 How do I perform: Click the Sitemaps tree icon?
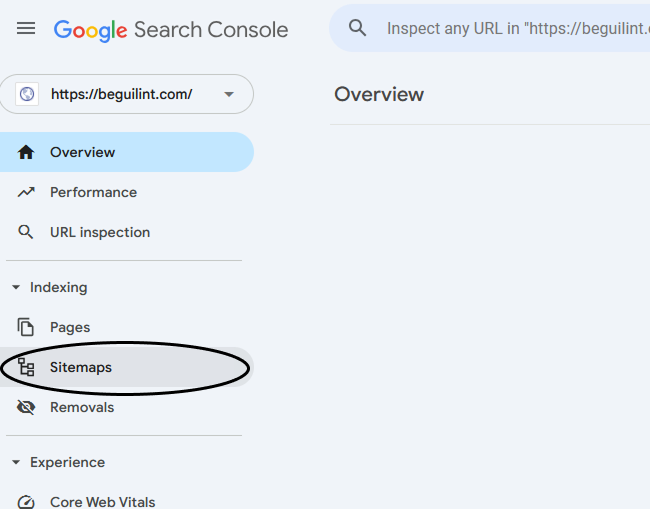[26, 367]
